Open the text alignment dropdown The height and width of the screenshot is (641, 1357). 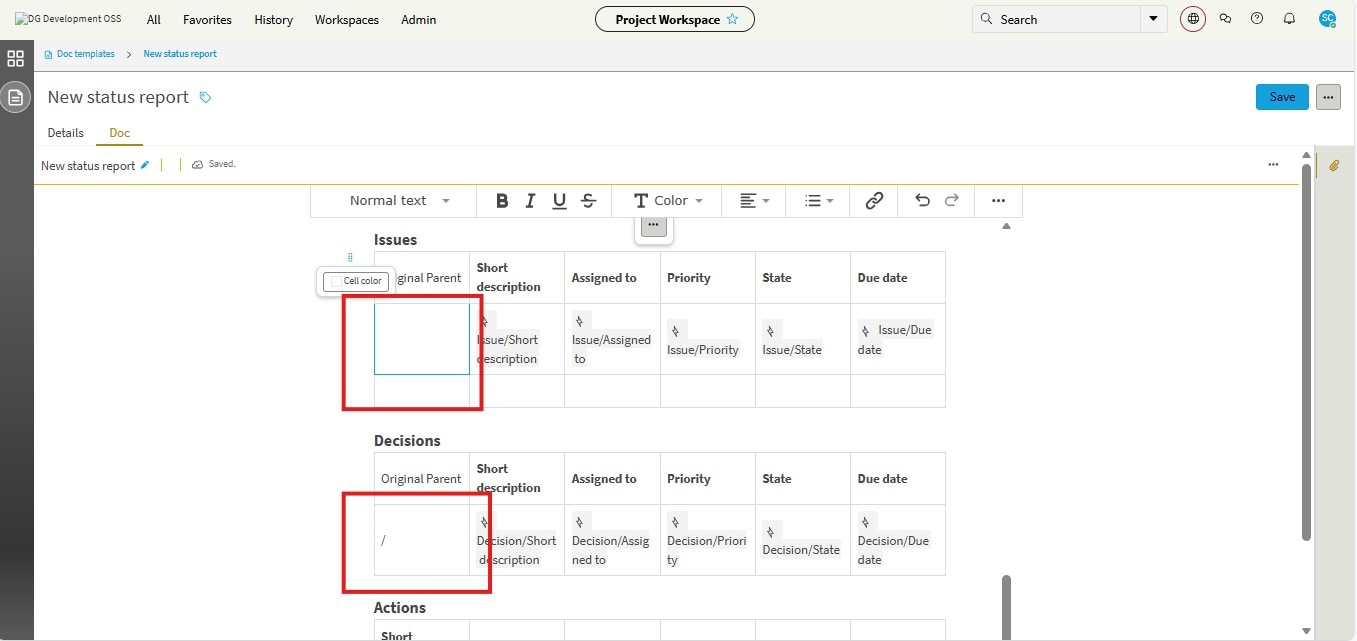[x=754, y=201]
